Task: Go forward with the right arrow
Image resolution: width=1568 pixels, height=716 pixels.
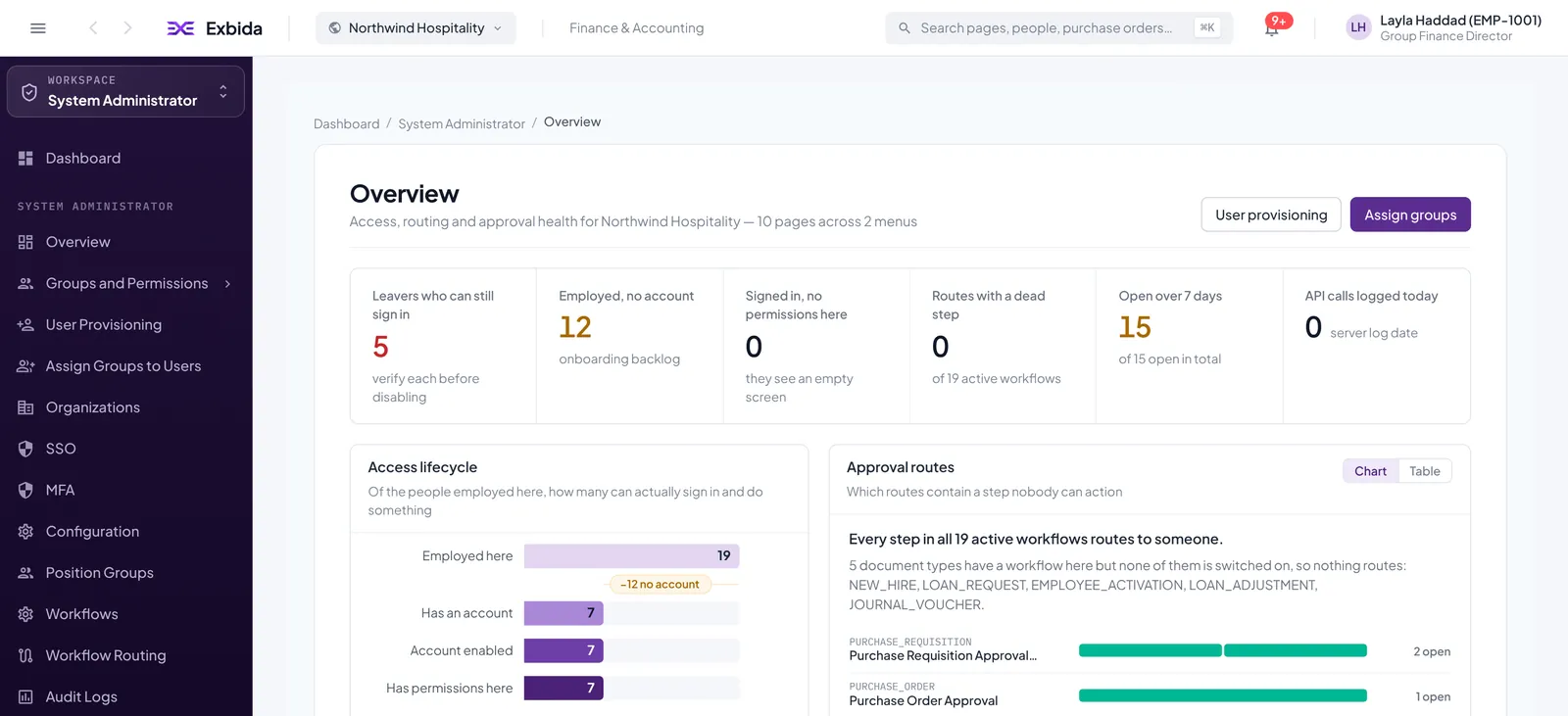Action: coord(127,28)
